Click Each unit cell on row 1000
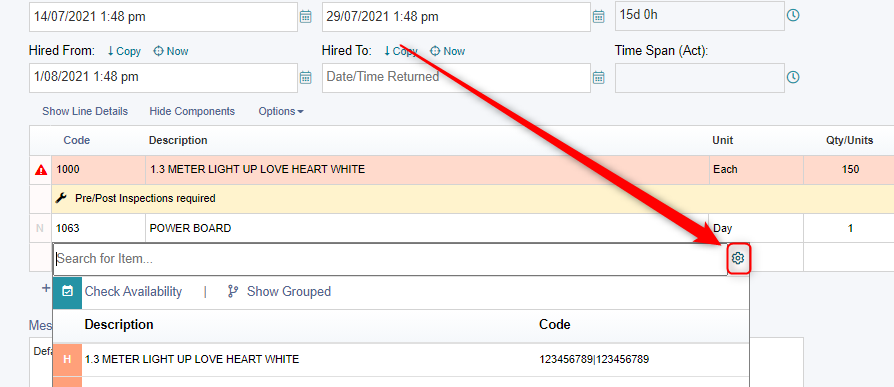Screen dimensions: 894x387 point(756,170)
